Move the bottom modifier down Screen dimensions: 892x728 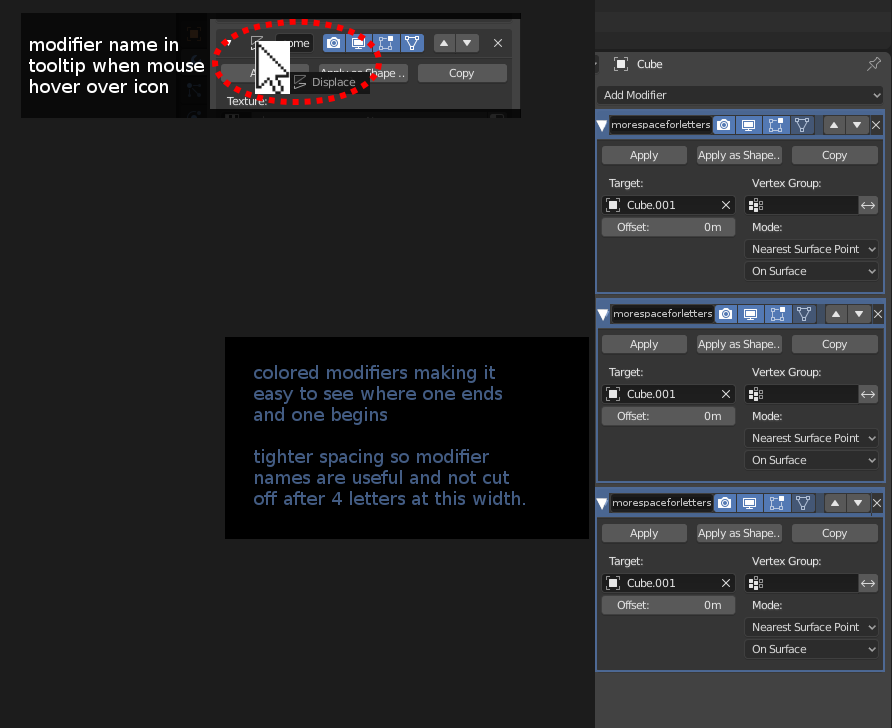pos(858,503)
